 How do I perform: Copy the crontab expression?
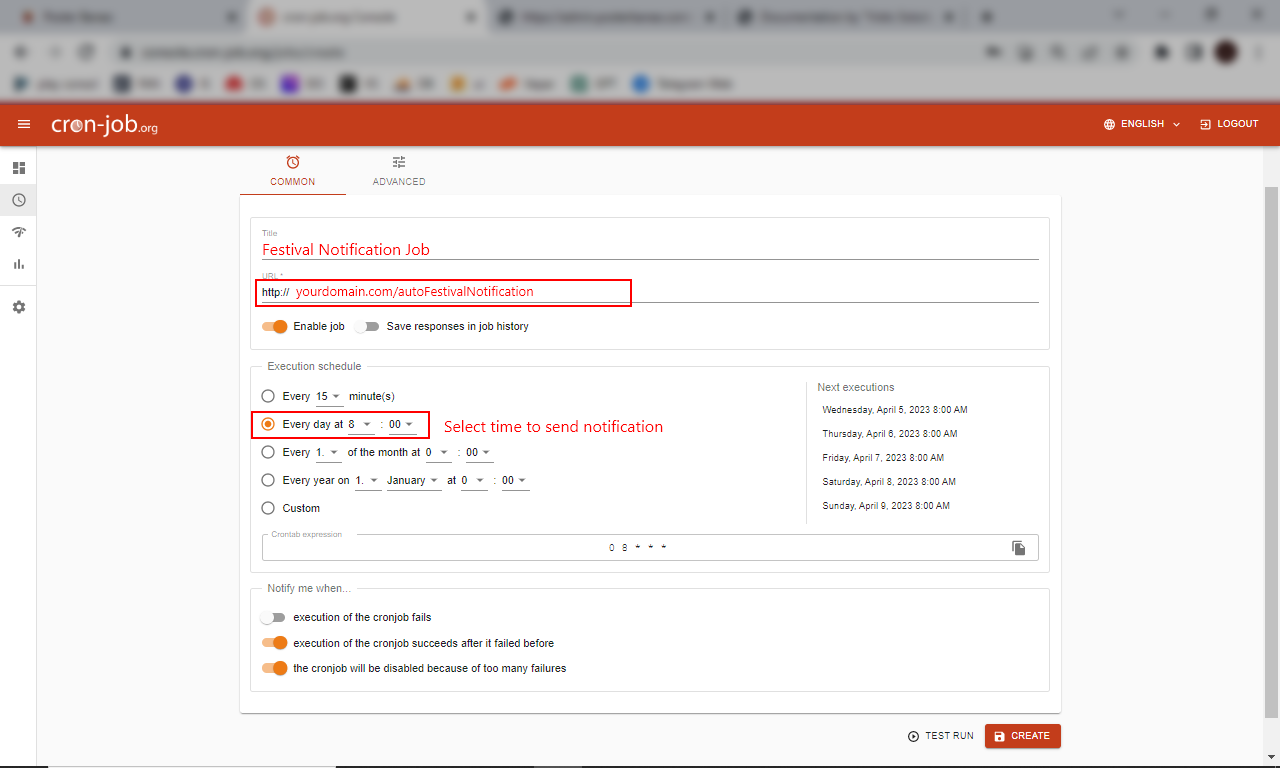click(x=1018, y=548)
